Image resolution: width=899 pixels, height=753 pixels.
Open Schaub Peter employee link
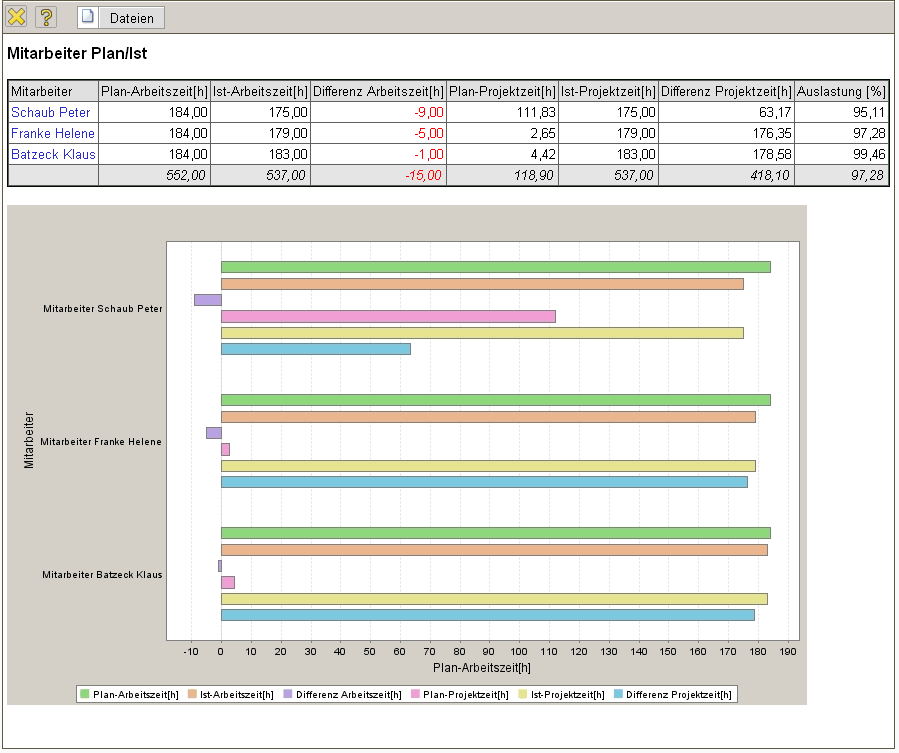[x=50, y=112]
